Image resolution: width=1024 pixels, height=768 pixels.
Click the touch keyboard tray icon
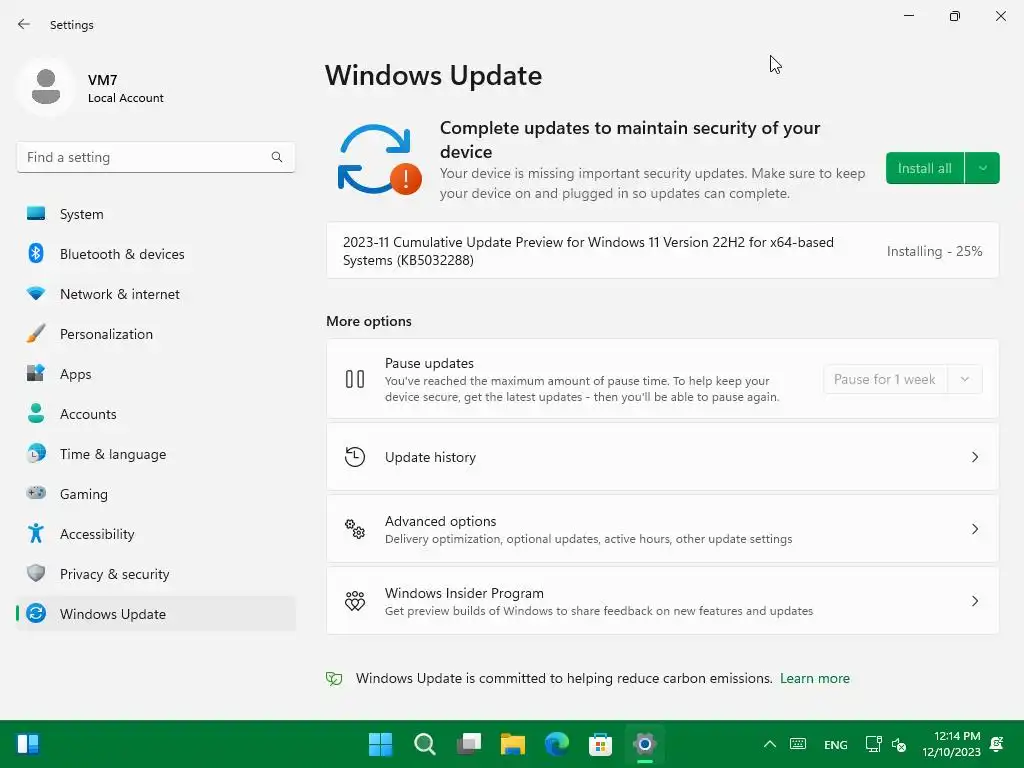pyautogui.click(x=797, y=744)
